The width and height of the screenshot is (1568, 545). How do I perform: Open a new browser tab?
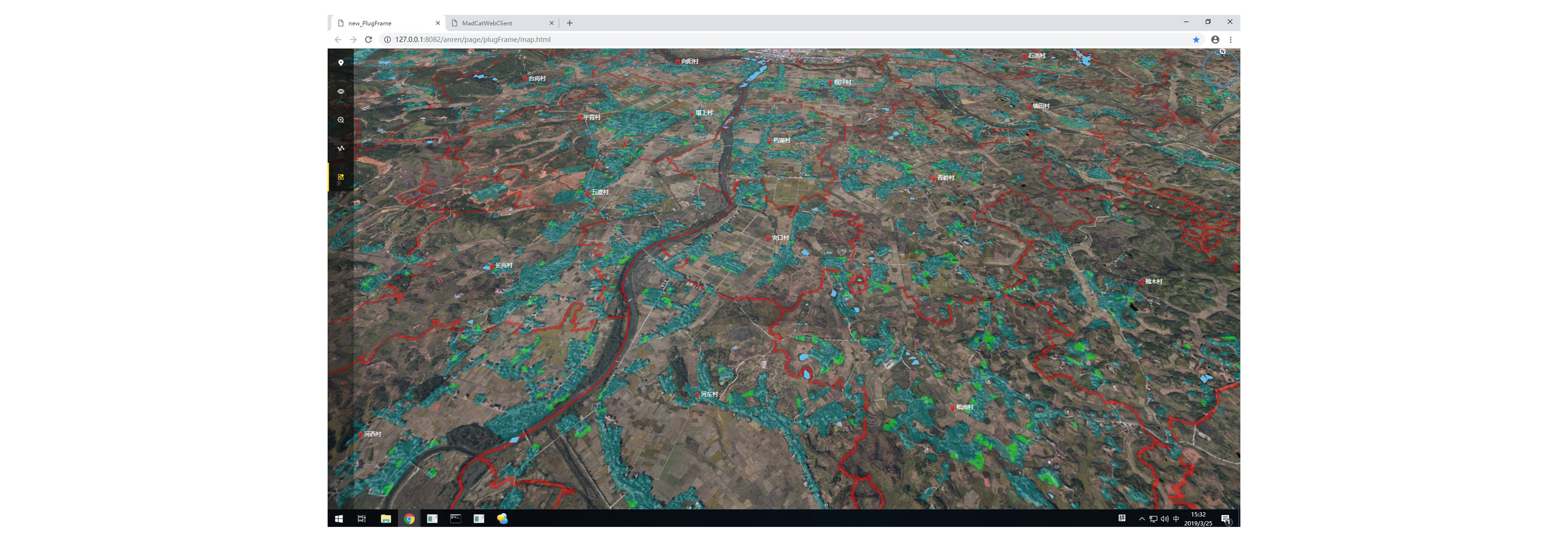coord(570,23)
